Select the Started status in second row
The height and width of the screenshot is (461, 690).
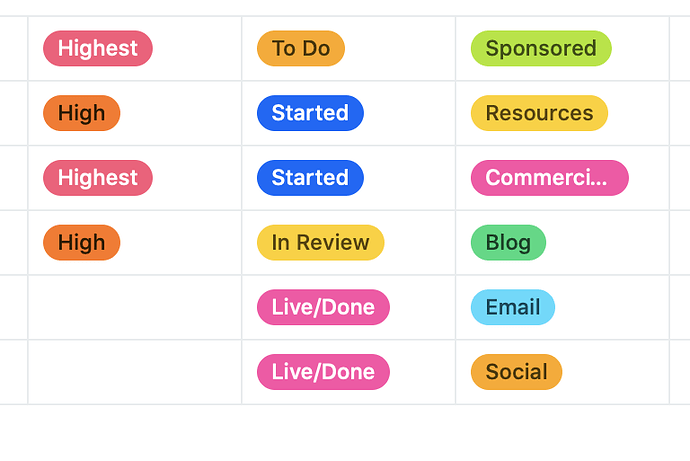pyautogui.click(x=310, y=113)
